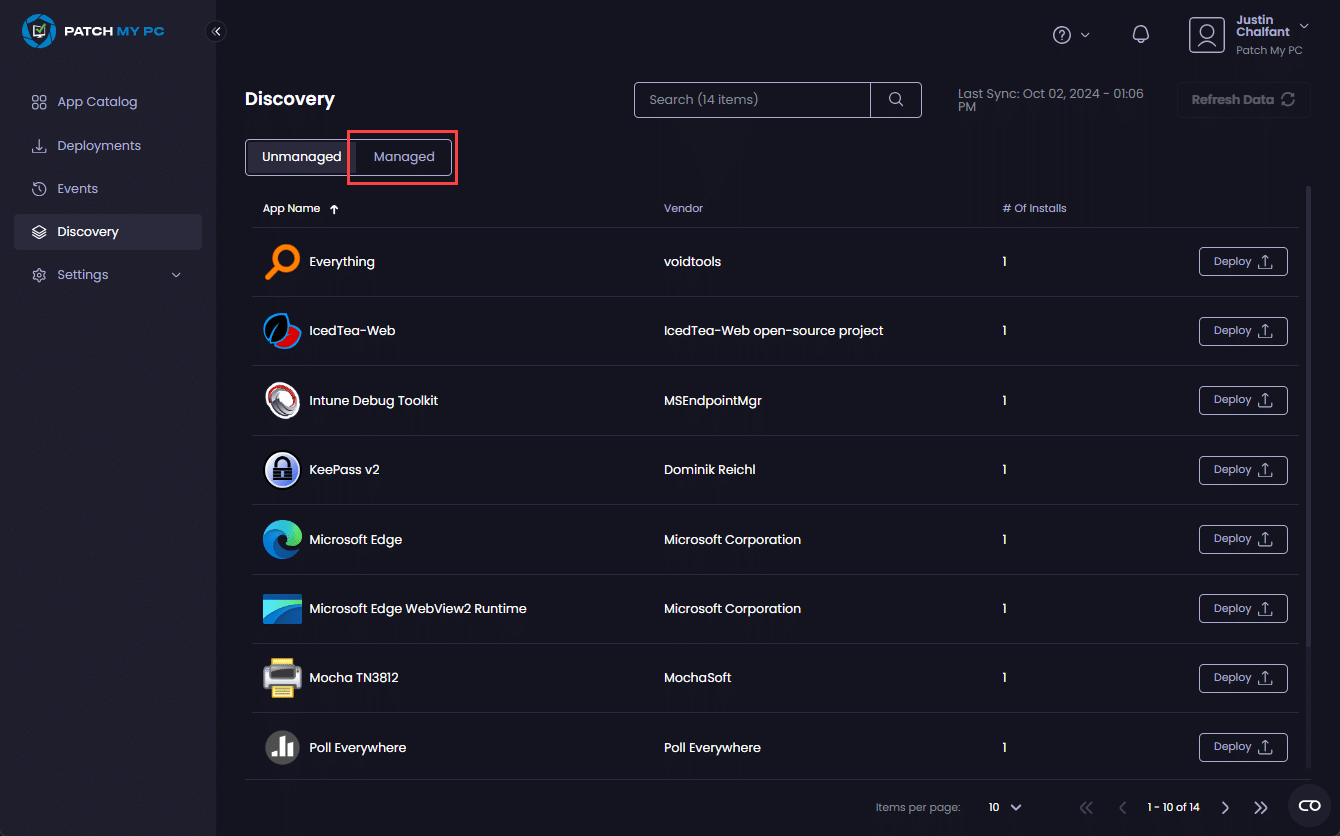
Task: Click into the Search items field
Action: (752, 100)
